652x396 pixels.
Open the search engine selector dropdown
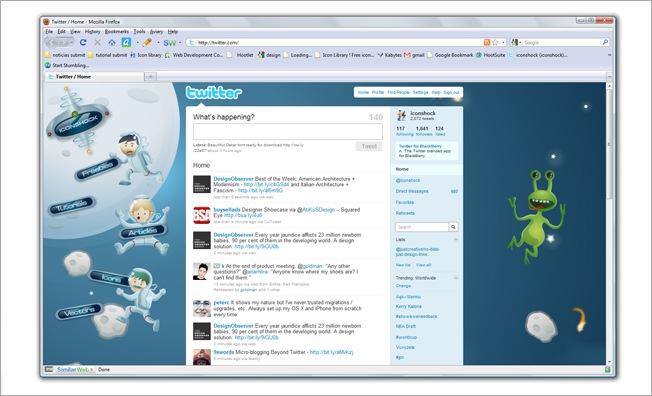[520, 42]
